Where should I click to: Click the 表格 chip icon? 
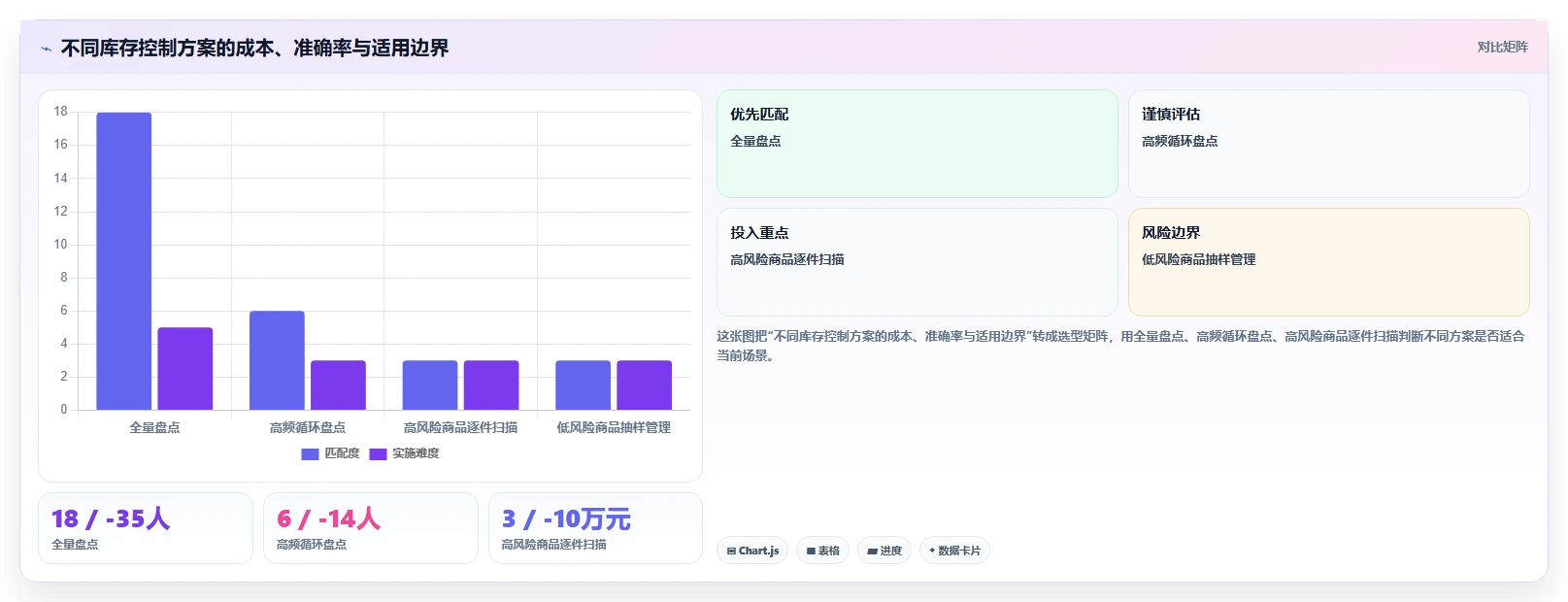coord(811,551)
